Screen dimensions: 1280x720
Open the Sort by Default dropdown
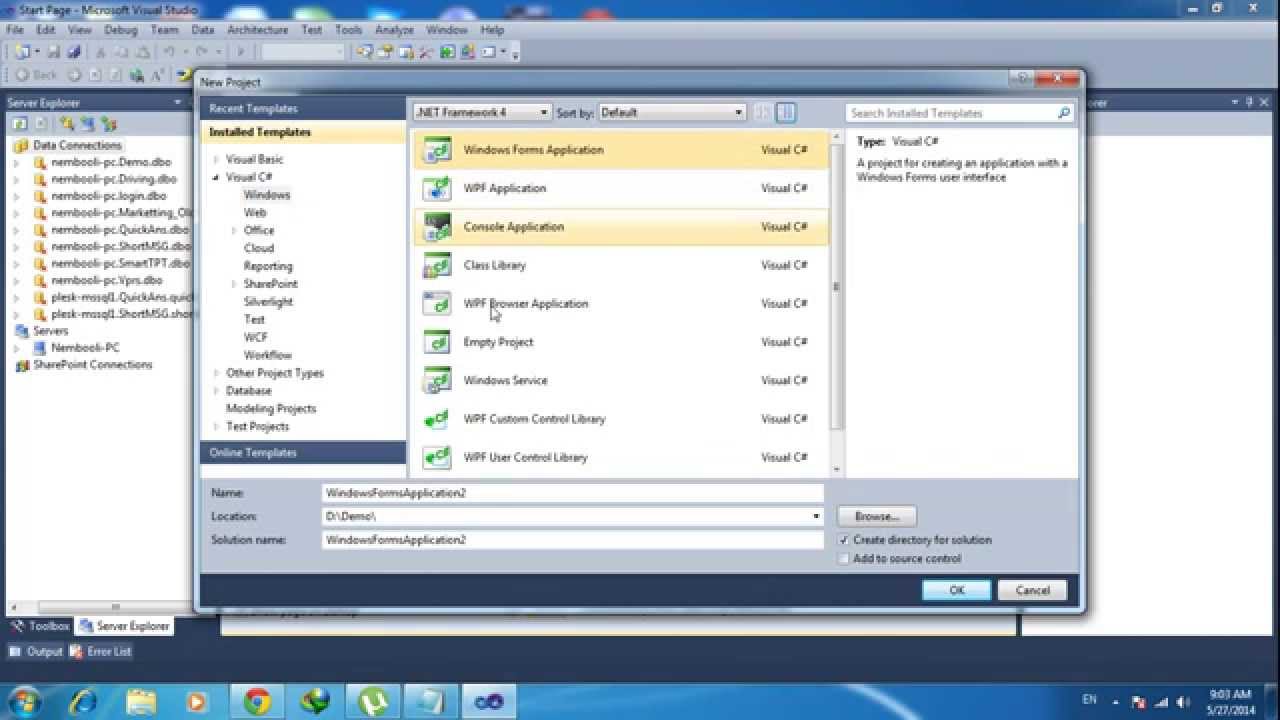click(x=671, y=113)
